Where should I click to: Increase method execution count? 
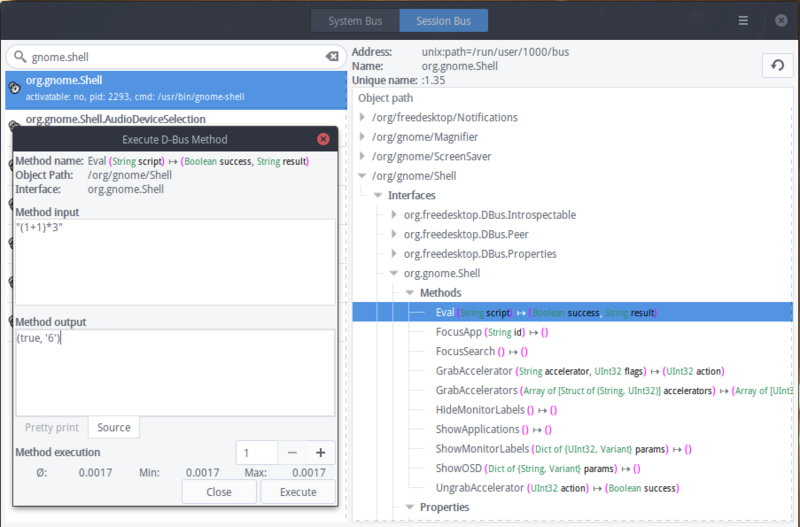click(x=320, y=453)
